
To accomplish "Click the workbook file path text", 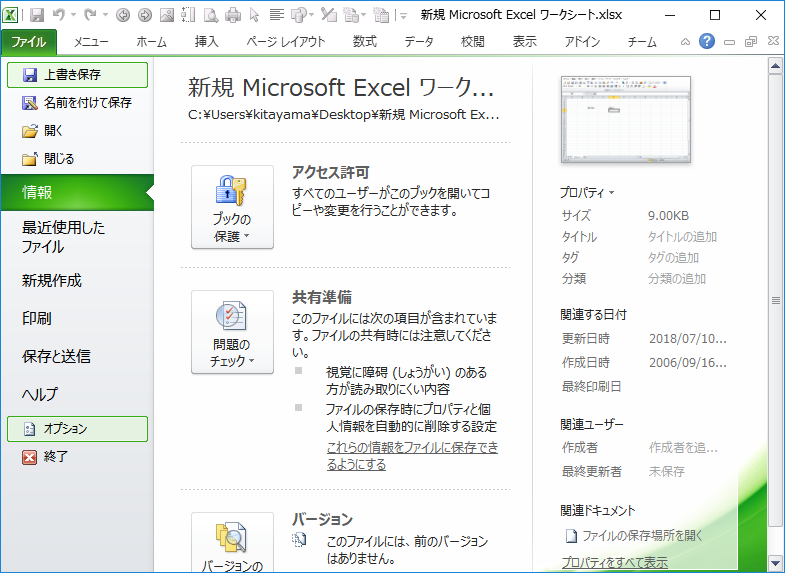I will [x=343, y=115].
